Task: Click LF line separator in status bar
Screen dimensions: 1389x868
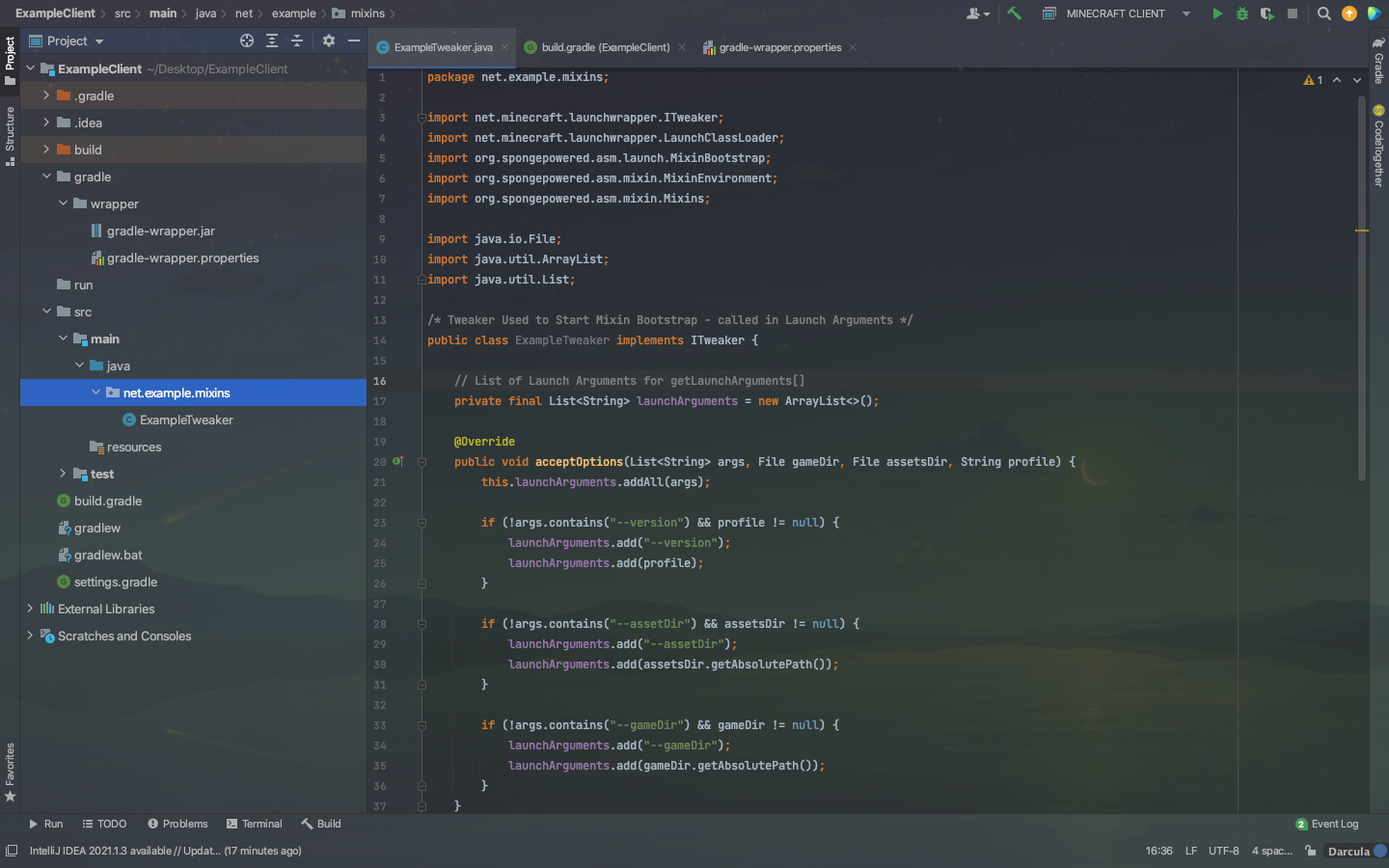Action: [1191, 851]
